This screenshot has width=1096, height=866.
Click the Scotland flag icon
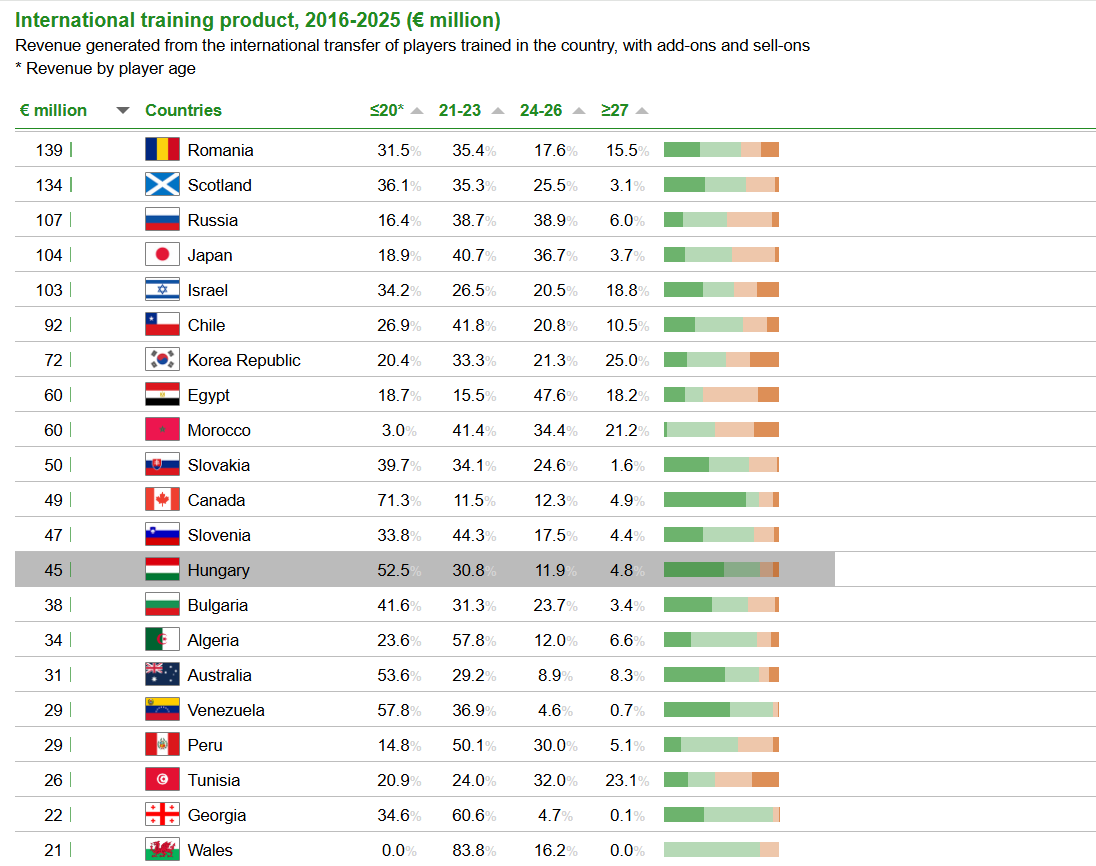162,185
